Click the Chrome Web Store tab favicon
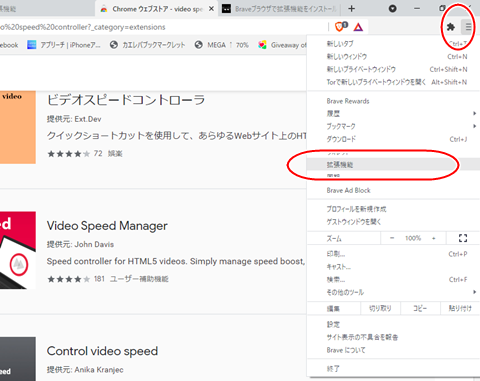This screenshot has height=381, width=480. tap(104, 9)
